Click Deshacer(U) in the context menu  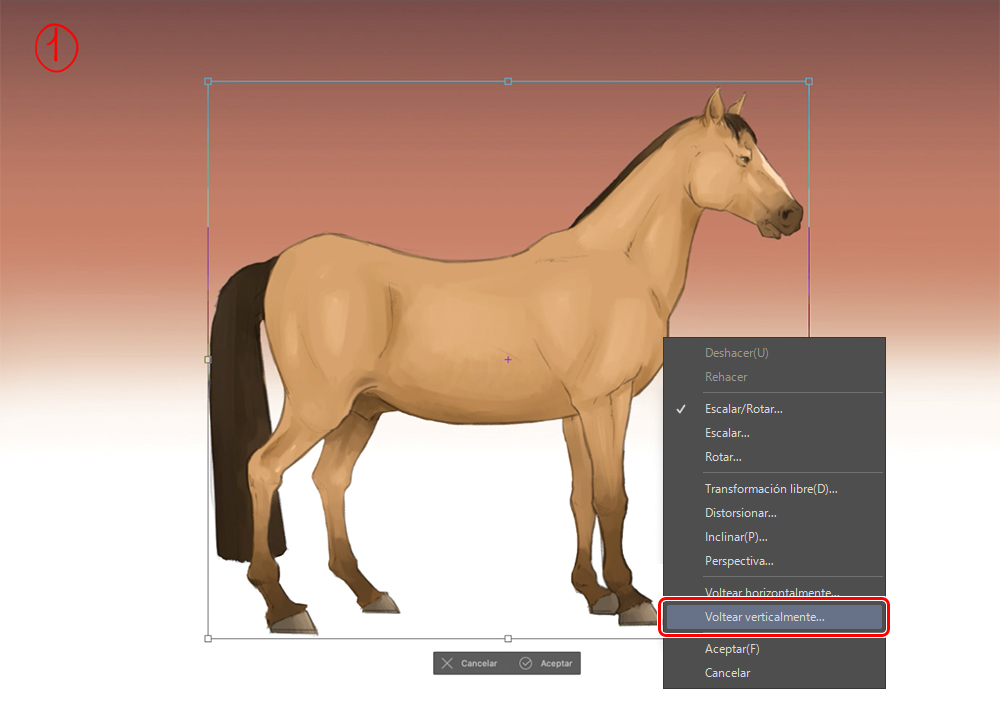(x=736, y=353)
